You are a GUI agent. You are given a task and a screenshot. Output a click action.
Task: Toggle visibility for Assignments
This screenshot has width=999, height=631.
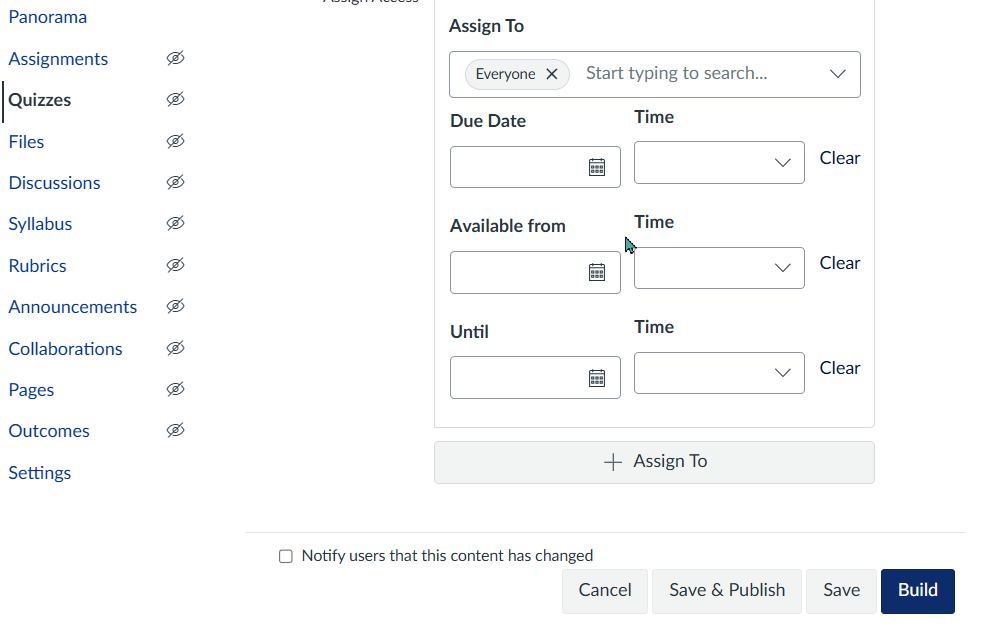pyautogui.click(x=175, y=58)
